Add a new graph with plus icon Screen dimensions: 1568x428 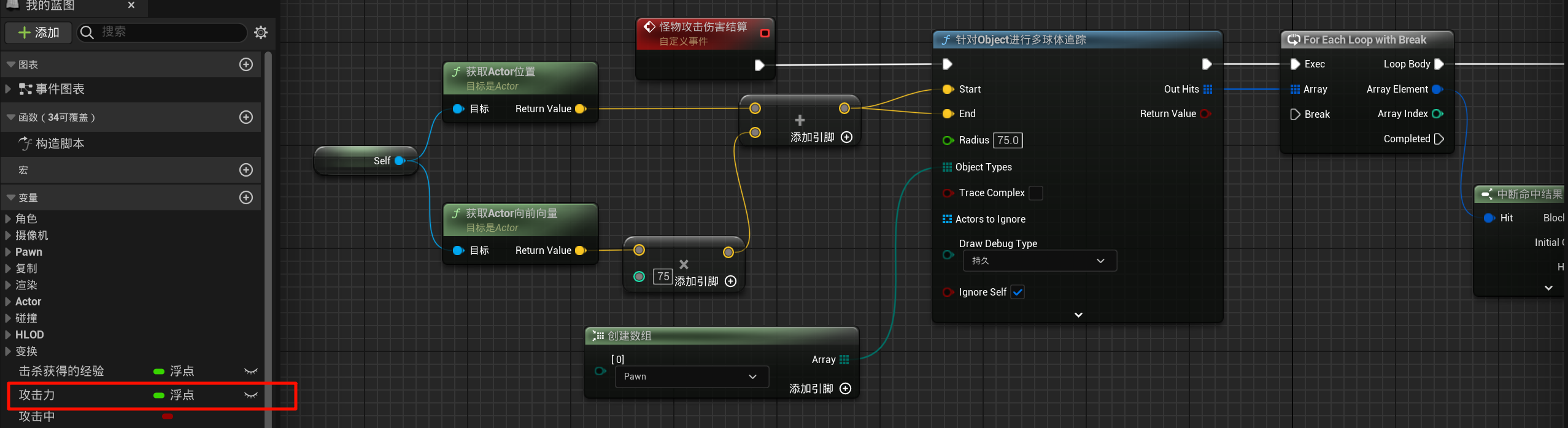[246, 64]
